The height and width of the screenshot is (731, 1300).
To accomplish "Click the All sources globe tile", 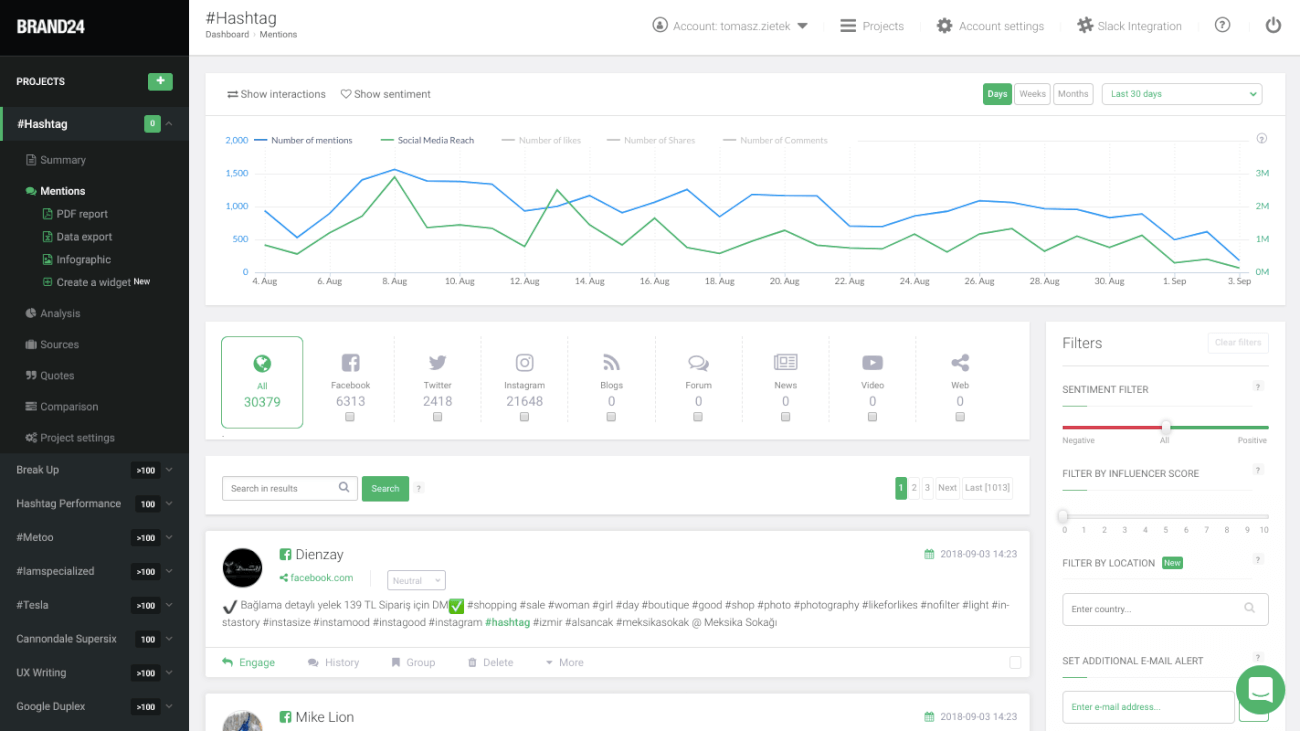I will (x=262, y=382).
